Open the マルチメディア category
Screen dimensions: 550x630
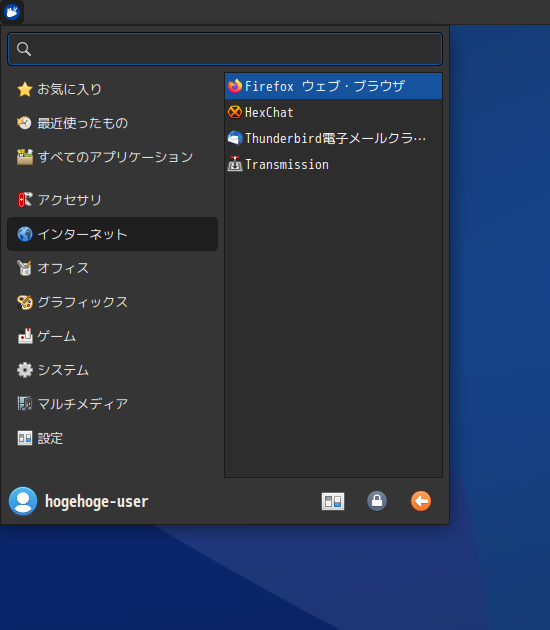click(x=112, y=404)
